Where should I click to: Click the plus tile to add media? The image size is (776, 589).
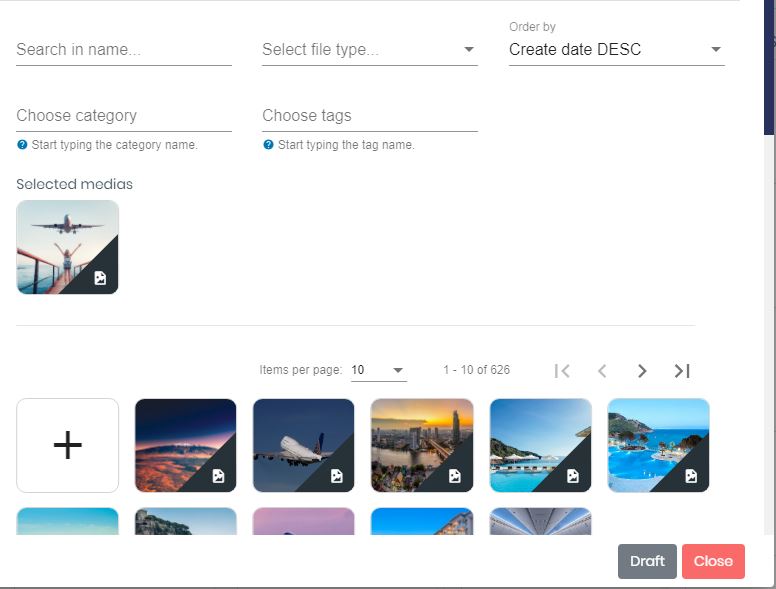[67, 445]
